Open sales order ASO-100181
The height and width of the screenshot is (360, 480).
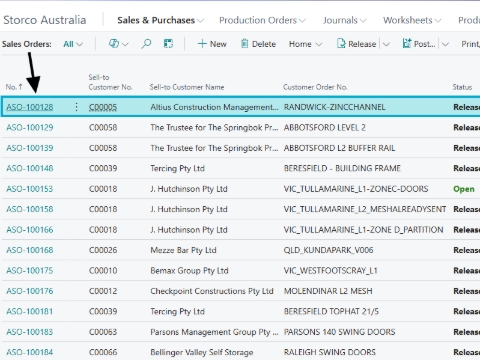coord(30,311)
